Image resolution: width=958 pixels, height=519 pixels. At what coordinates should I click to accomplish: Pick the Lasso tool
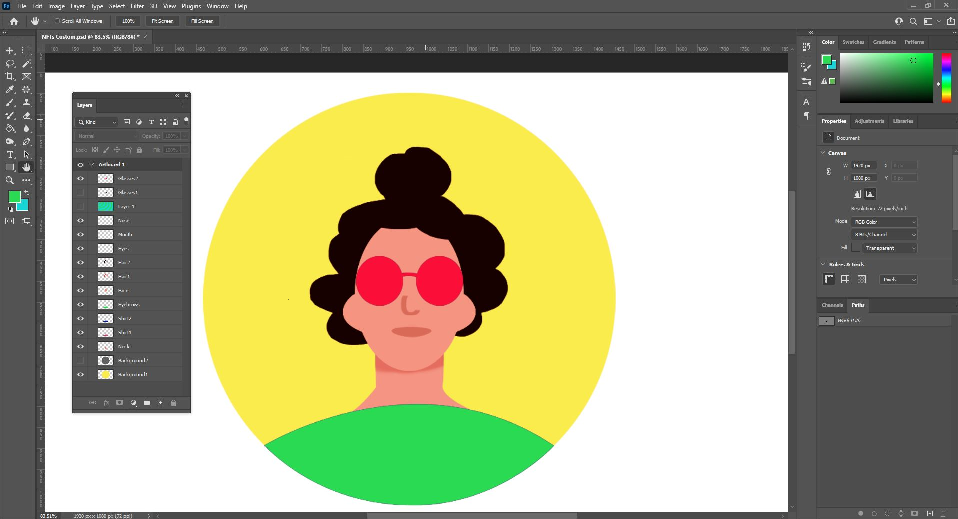tap(10, 64)
